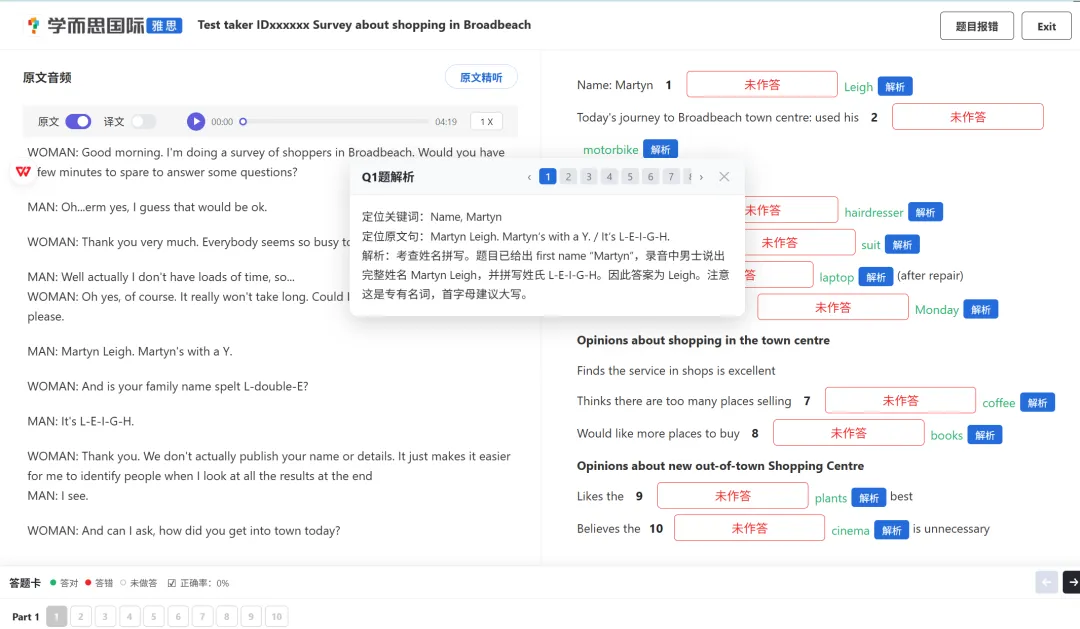This screenshot has height=629, width=1080.
Task: Click answer field for question 8
Action: 849,433
